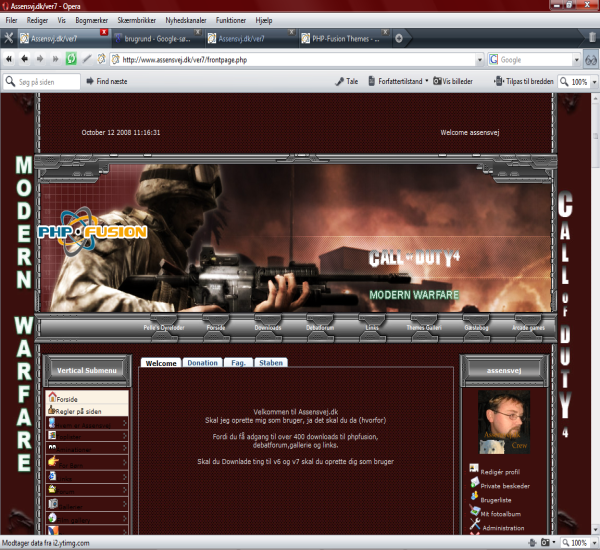
Task: Click the Find næste arrow button
Action: click(107, 81)
